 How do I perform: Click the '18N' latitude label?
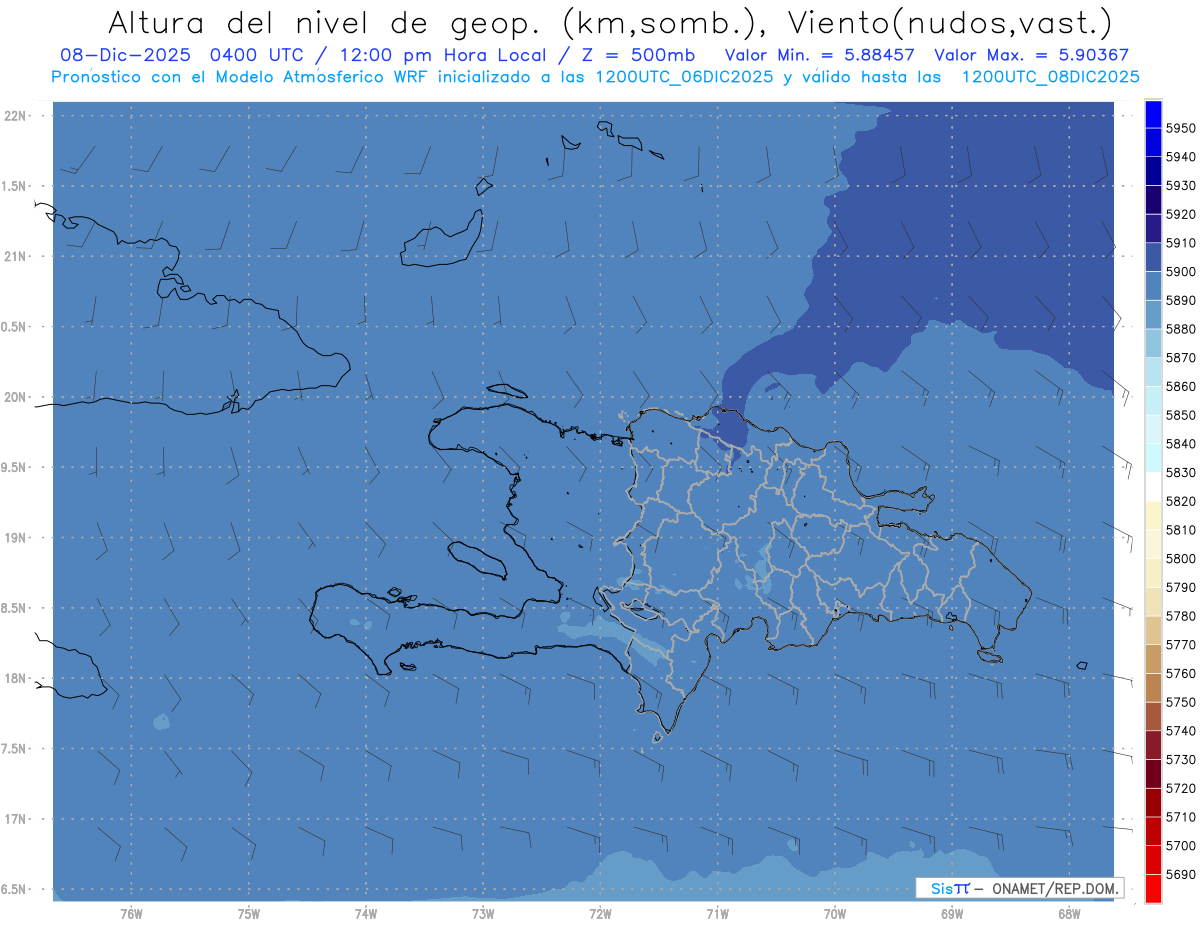pyautogui.click(x=14, y=678)
